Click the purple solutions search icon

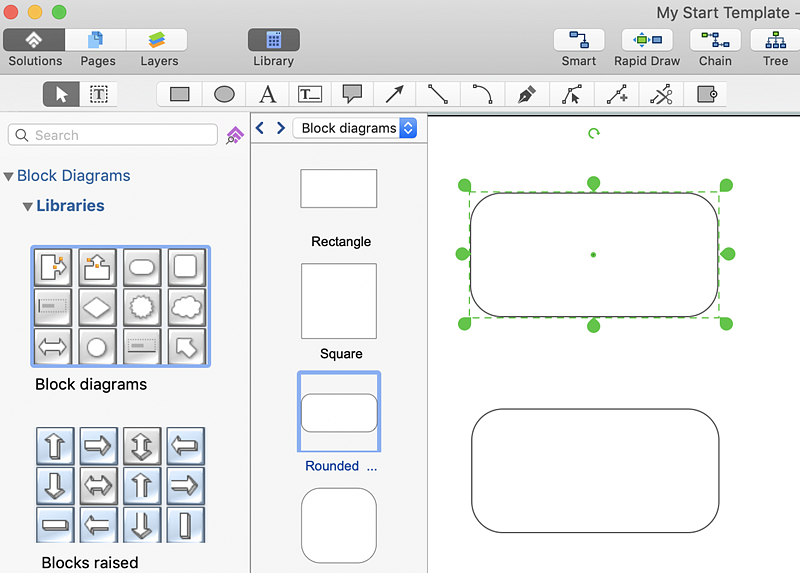click(x=235, y=135)
